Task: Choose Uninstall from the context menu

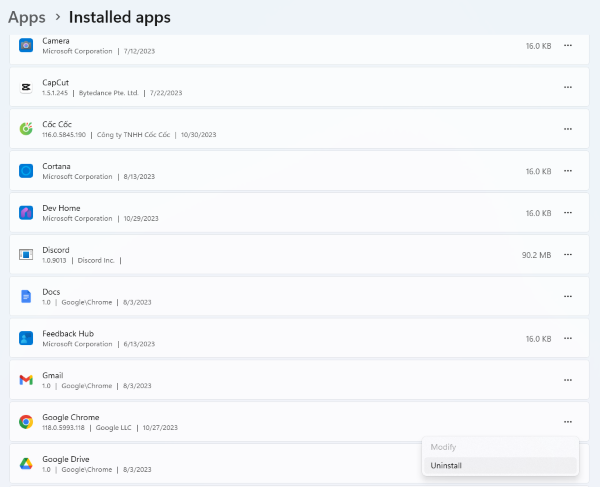Action: (x=446, y=466)
